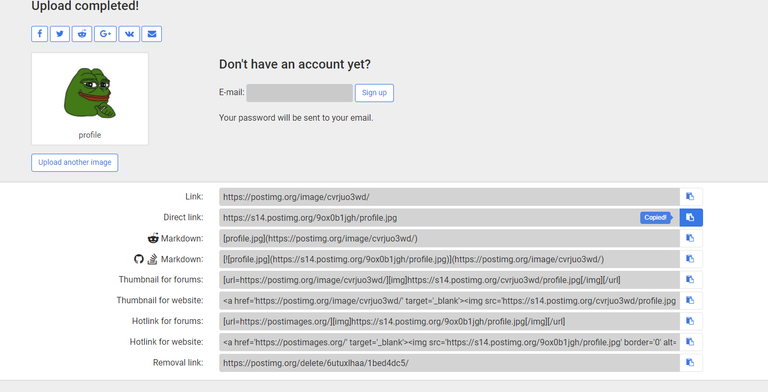The width and height of the screenshot is (768, 392).
Task: Select Thumbnail for website field
Action: 449,300
